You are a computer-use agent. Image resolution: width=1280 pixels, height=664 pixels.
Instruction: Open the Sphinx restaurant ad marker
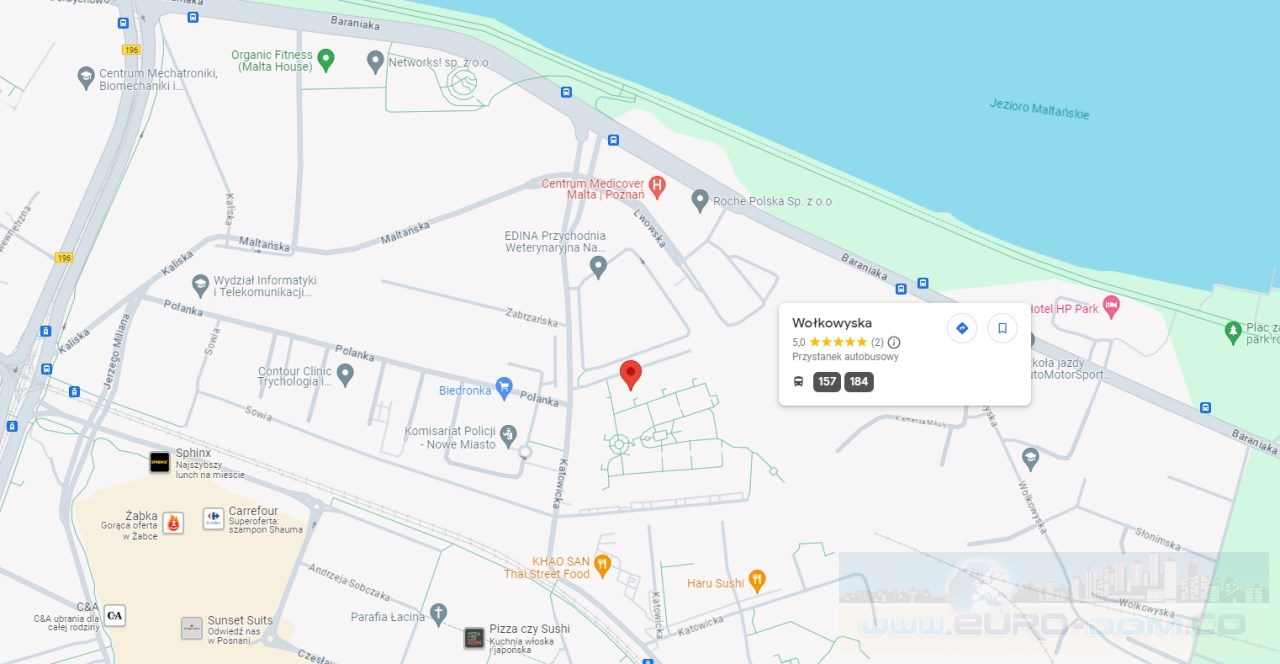[x=160, y=462]
